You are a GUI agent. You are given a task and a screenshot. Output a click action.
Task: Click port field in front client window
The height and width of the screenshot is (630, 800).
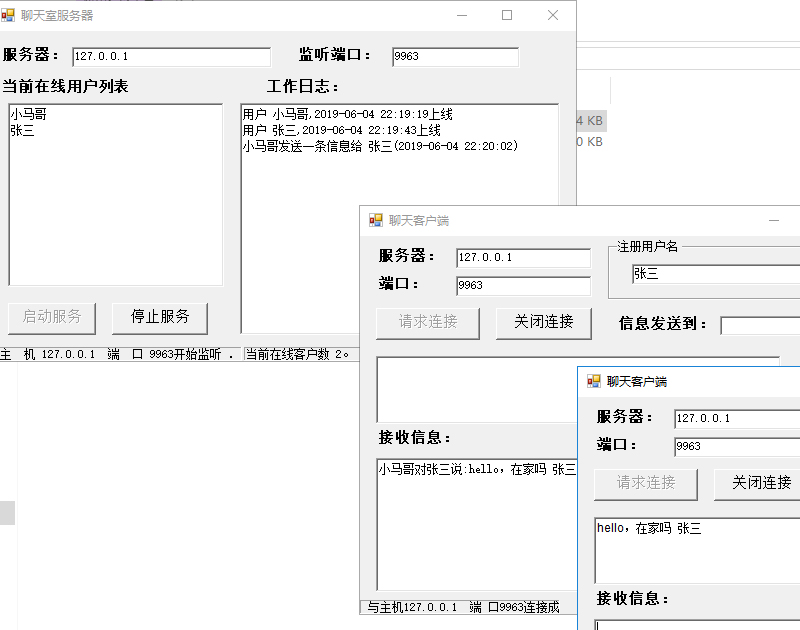737,446
